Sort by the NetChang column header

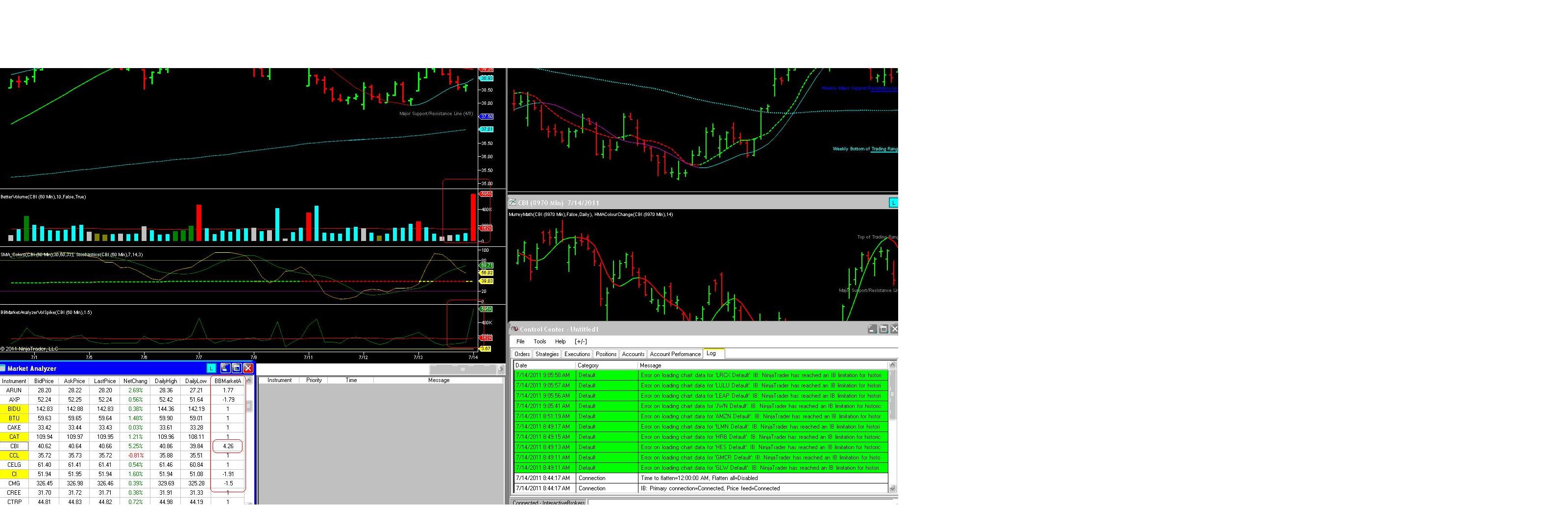[135, 381]
